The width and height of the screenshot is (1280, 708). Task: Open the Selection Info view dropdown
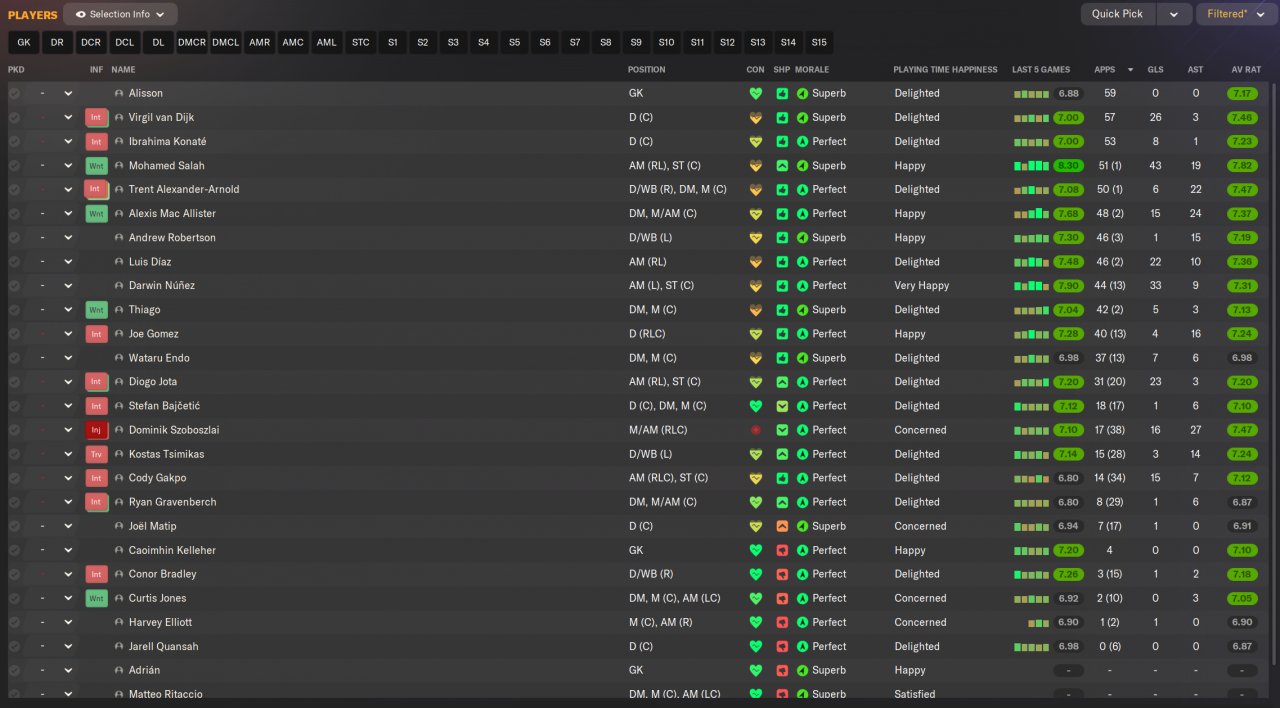120,14
